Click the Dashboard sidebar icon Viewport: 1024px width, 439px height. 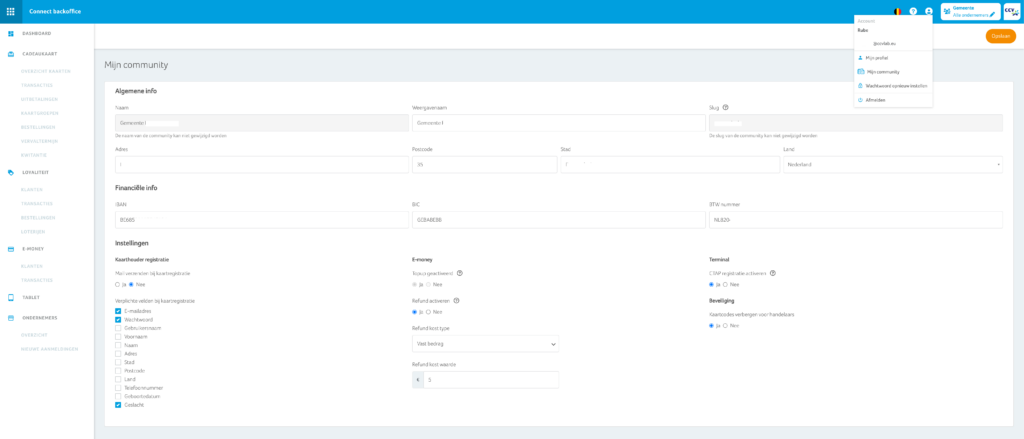coord(10,33)
